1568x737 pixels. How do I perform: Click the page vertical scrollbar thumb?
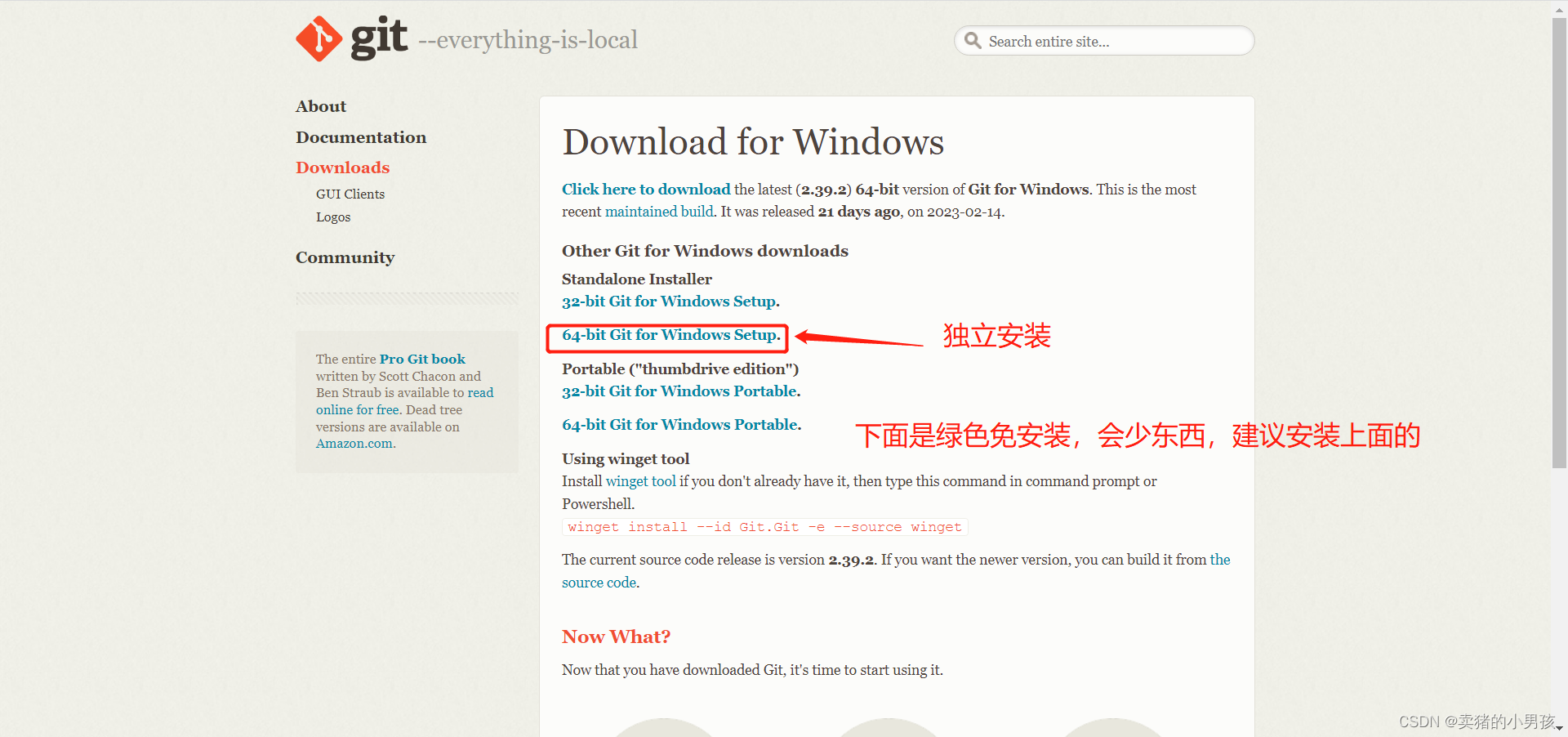1559,243
